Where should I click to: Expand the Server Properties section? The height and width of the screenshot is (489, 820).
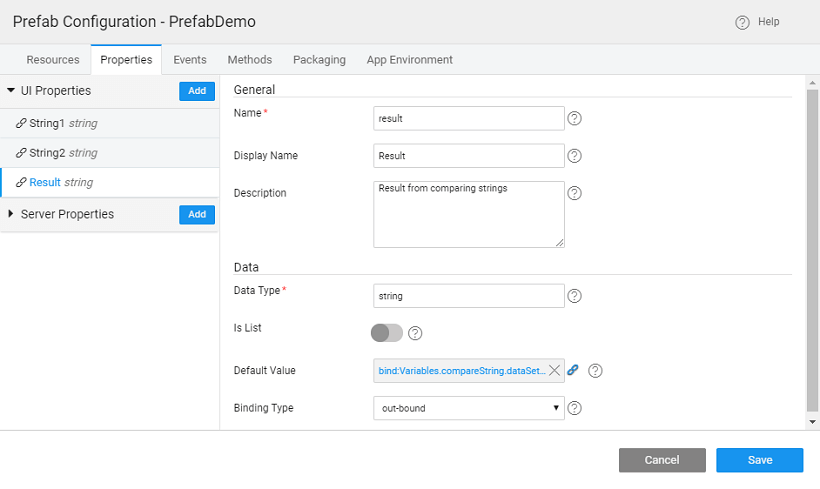pos(11,214)
